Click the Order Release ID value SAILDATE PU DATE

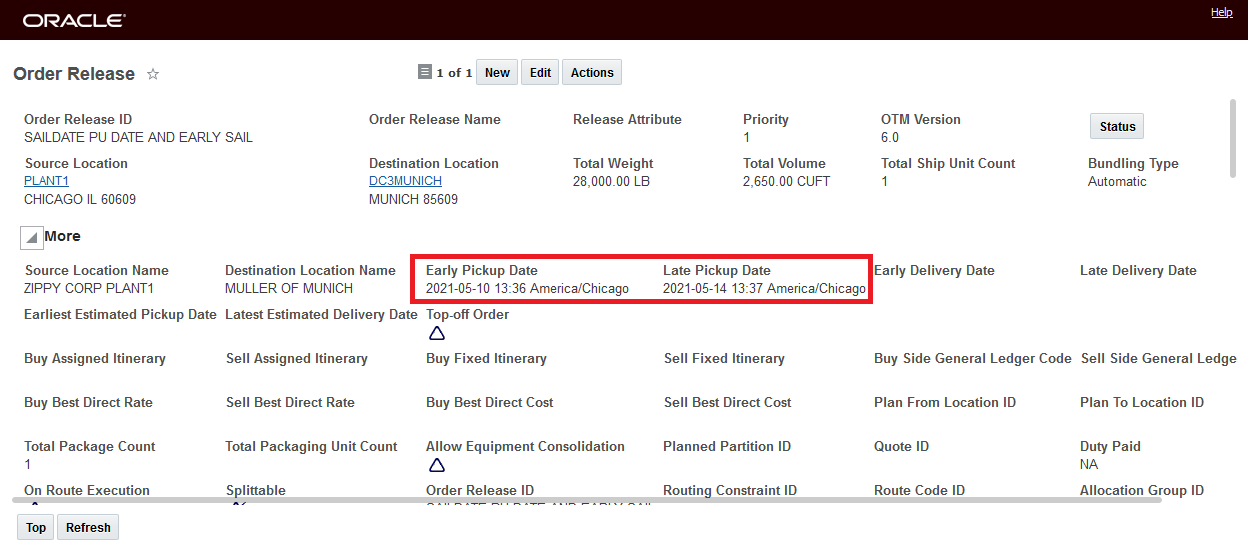pyautogui.click(x=138, y=137)
